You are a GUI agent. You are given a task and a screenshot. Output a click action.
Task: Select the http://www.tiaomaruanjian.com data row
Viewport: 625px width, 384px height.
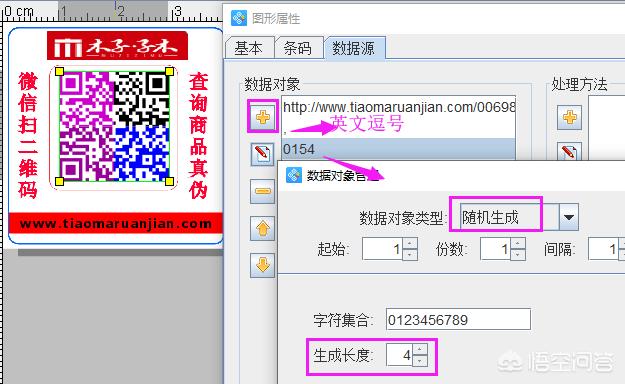coord(398,107)
